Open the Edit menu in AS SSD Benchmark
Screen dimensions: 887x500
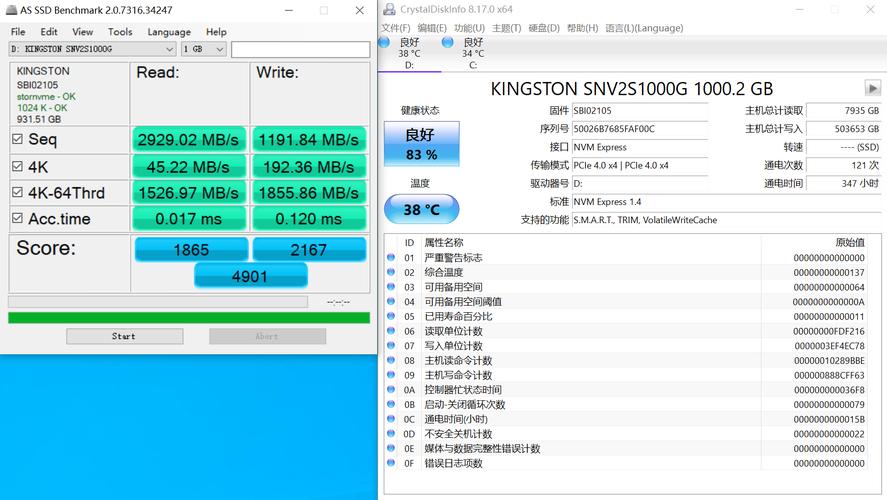tap(49, 32)
